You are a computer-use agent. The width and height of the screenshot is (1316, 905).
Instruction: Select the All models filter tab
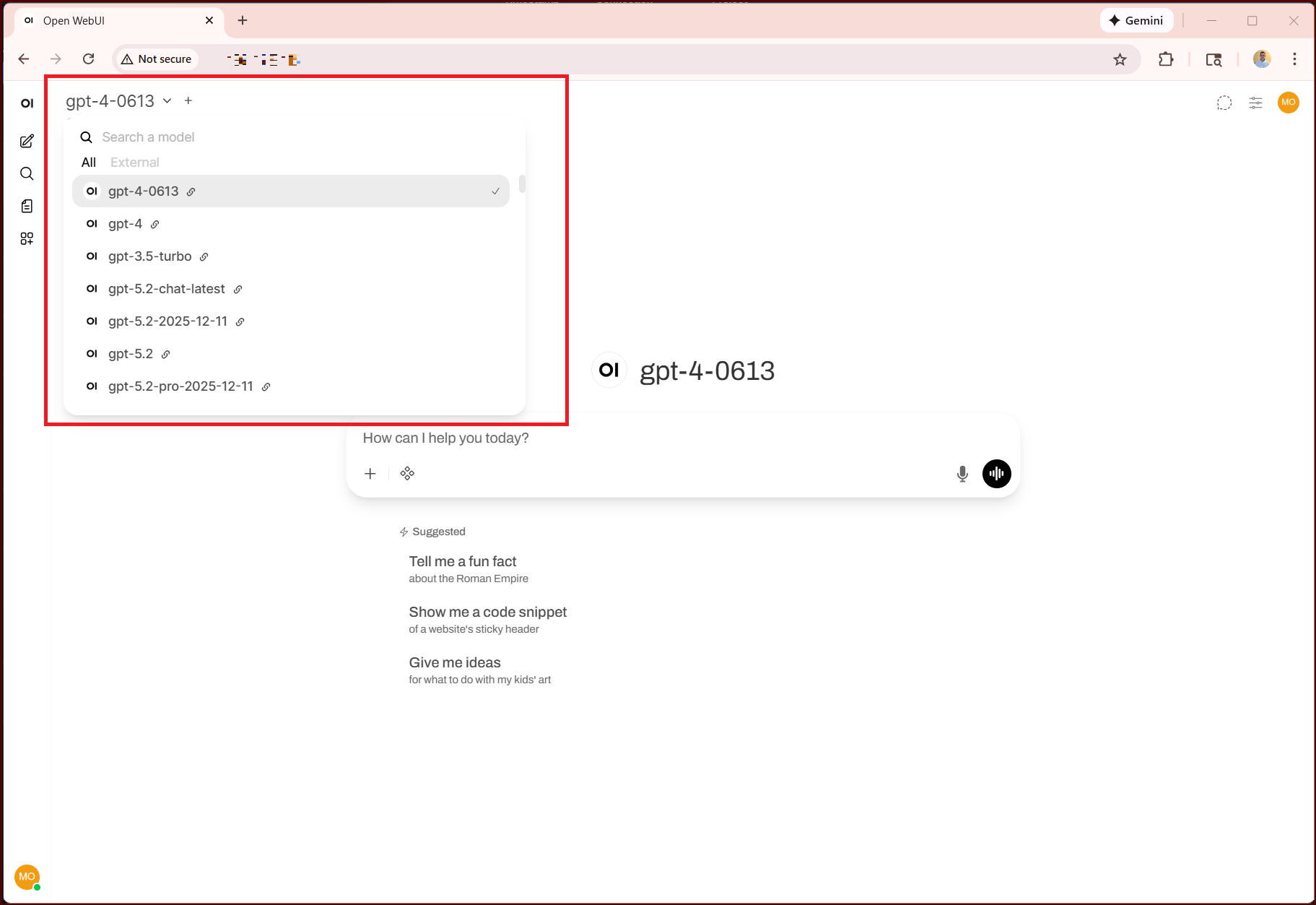coord(89,163)
